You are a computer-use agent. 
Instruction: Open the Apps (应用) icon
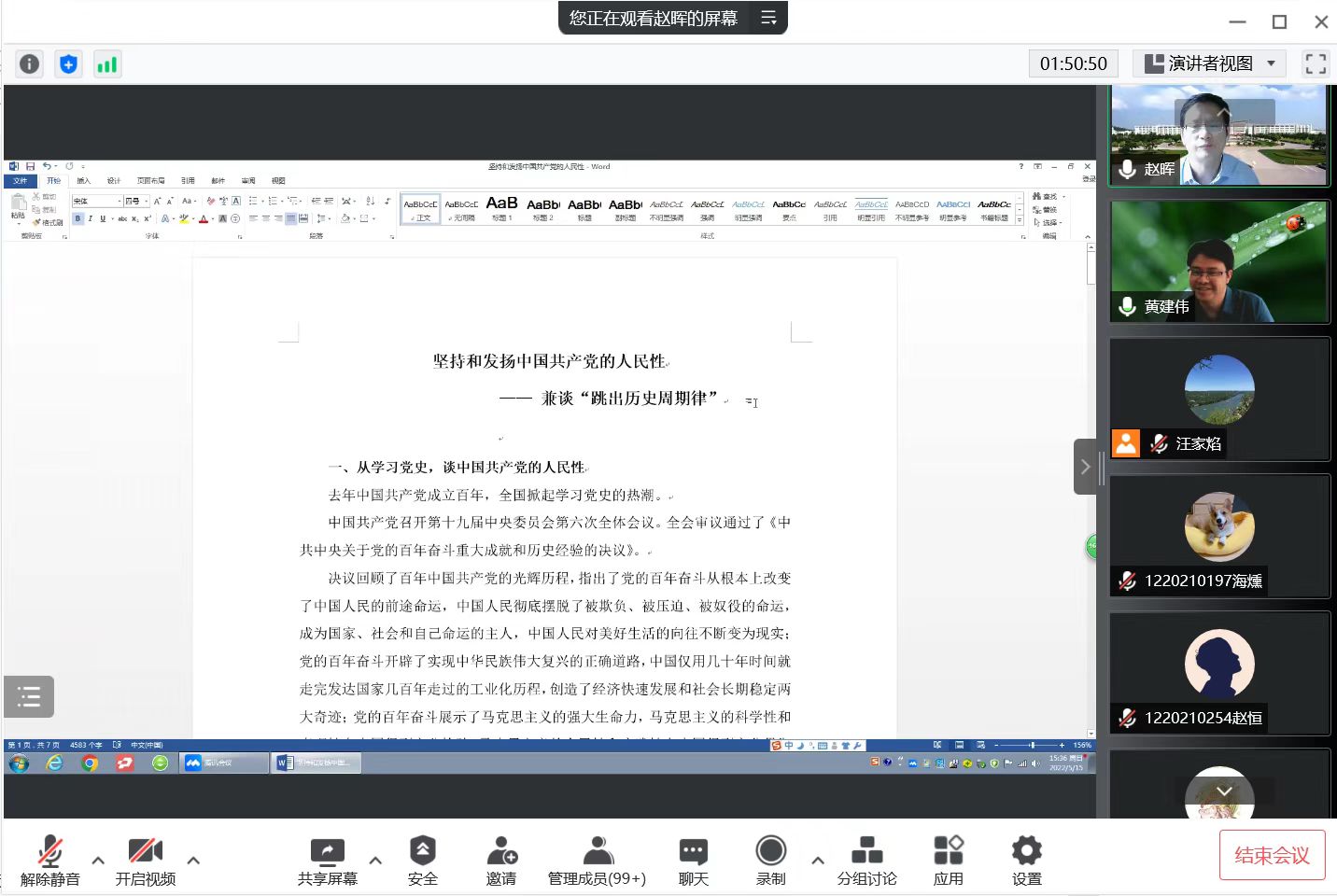[x=948, y=860]
